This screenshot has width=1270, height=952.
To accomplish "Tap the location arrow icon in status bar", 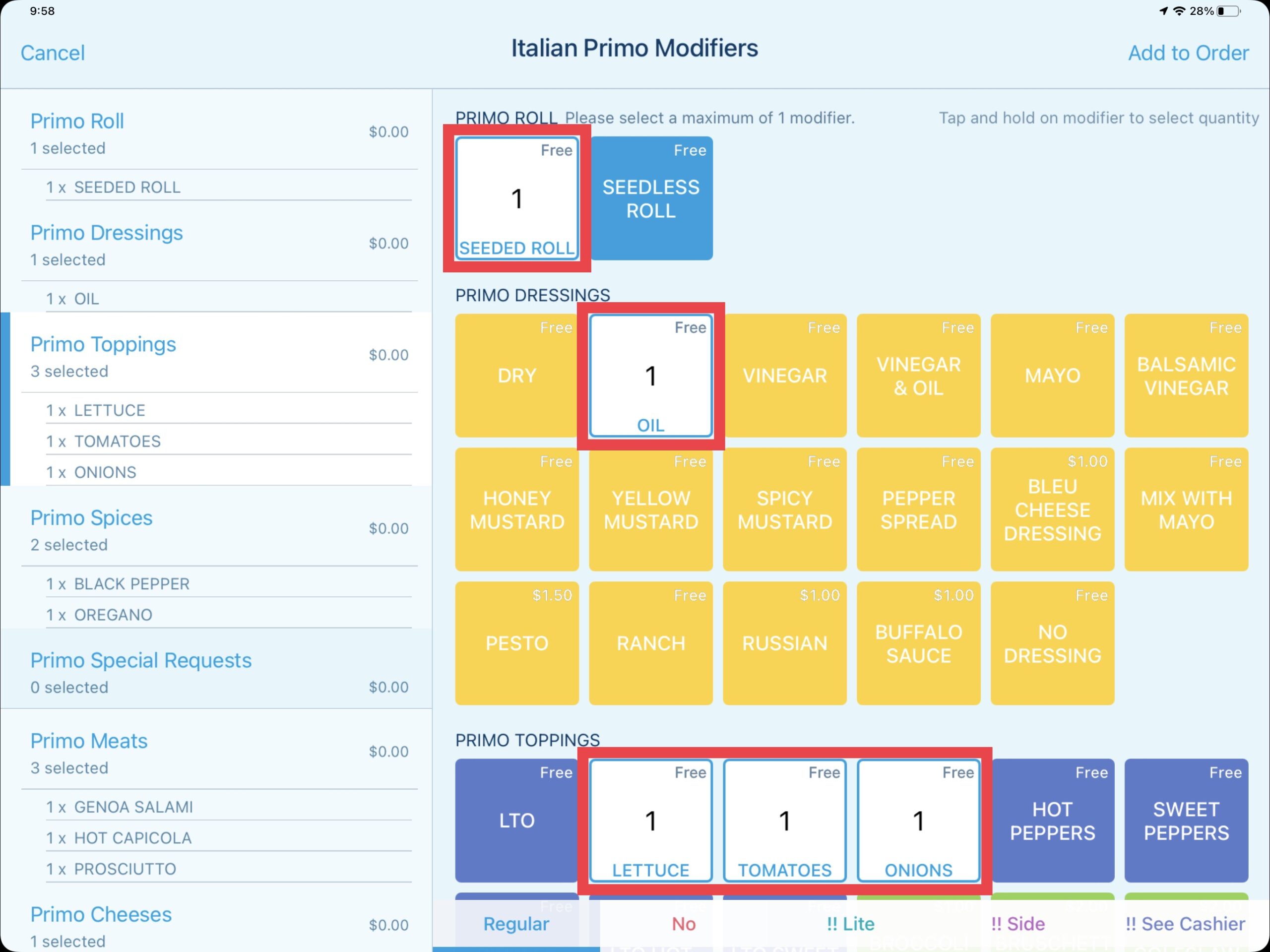I will coord(1163,11).
